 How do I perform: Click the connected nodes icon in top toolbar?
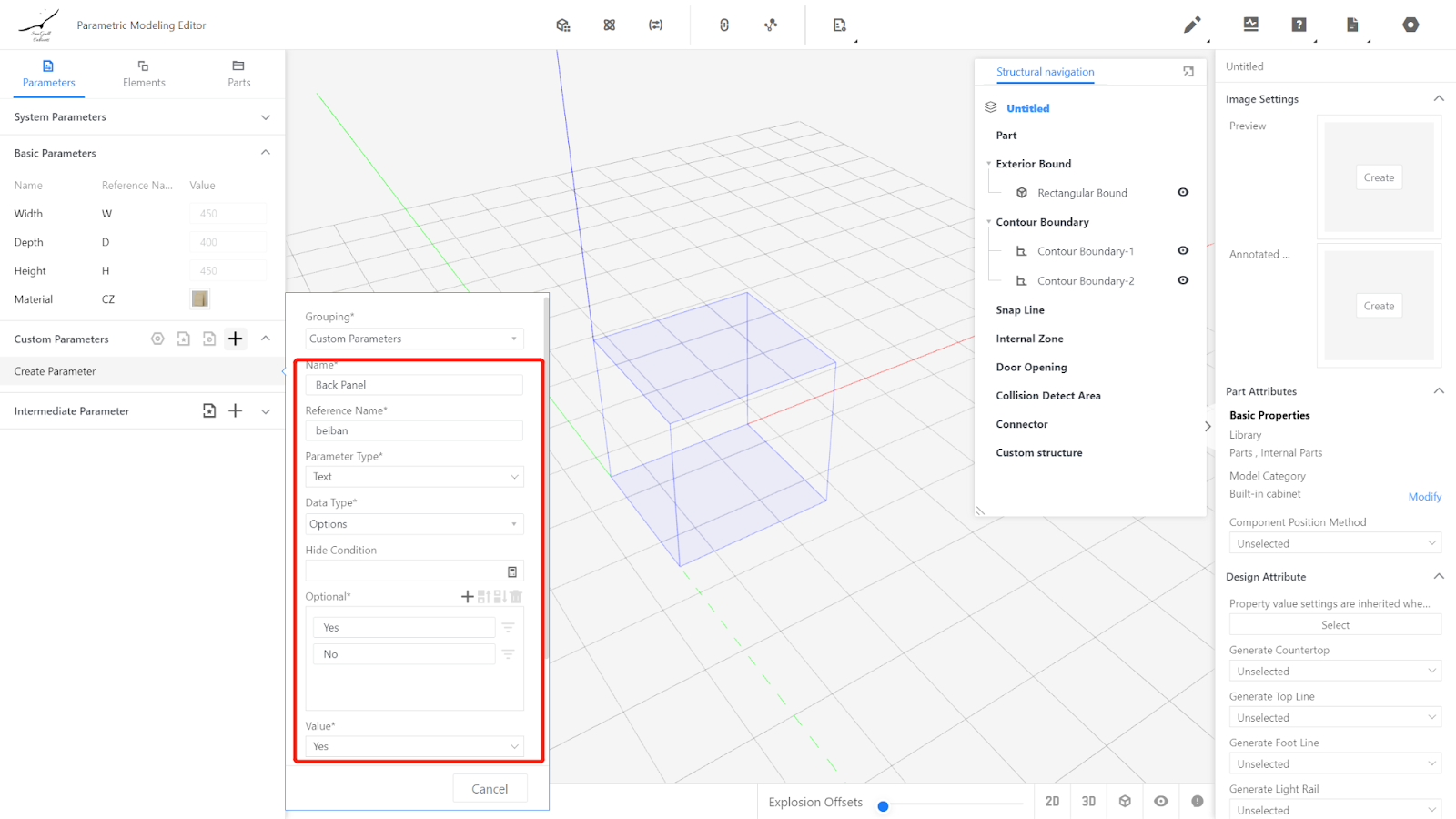[771, 25]
